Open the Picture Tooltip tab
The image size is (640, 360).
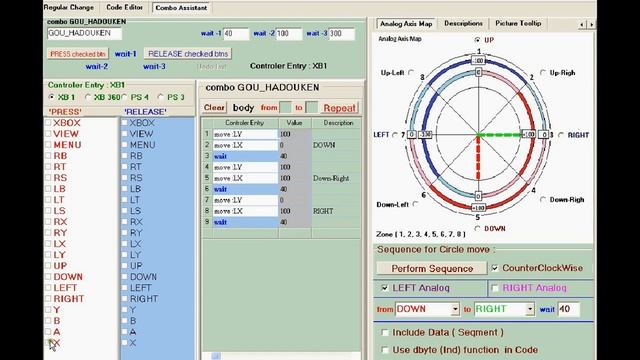coord(518,24)
